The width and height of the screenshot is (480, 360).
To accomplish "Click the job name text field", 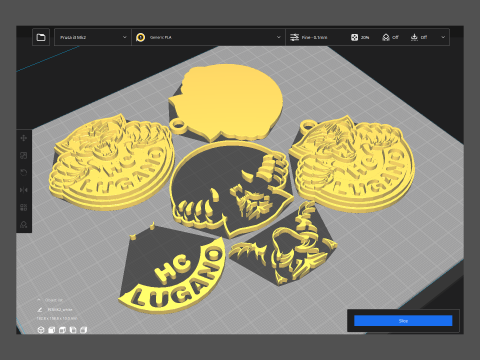I will tap(60, 310).
